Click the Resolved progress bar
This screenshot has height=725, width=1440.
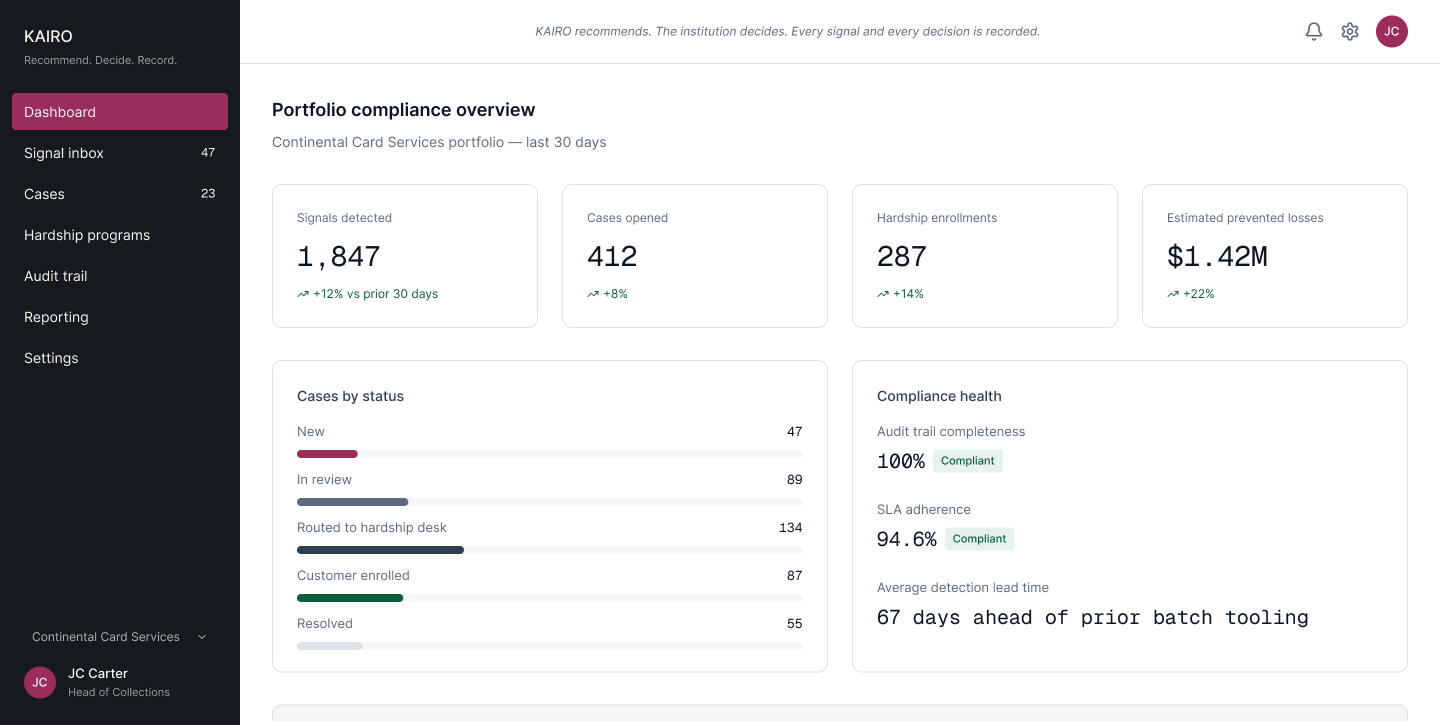550,646
